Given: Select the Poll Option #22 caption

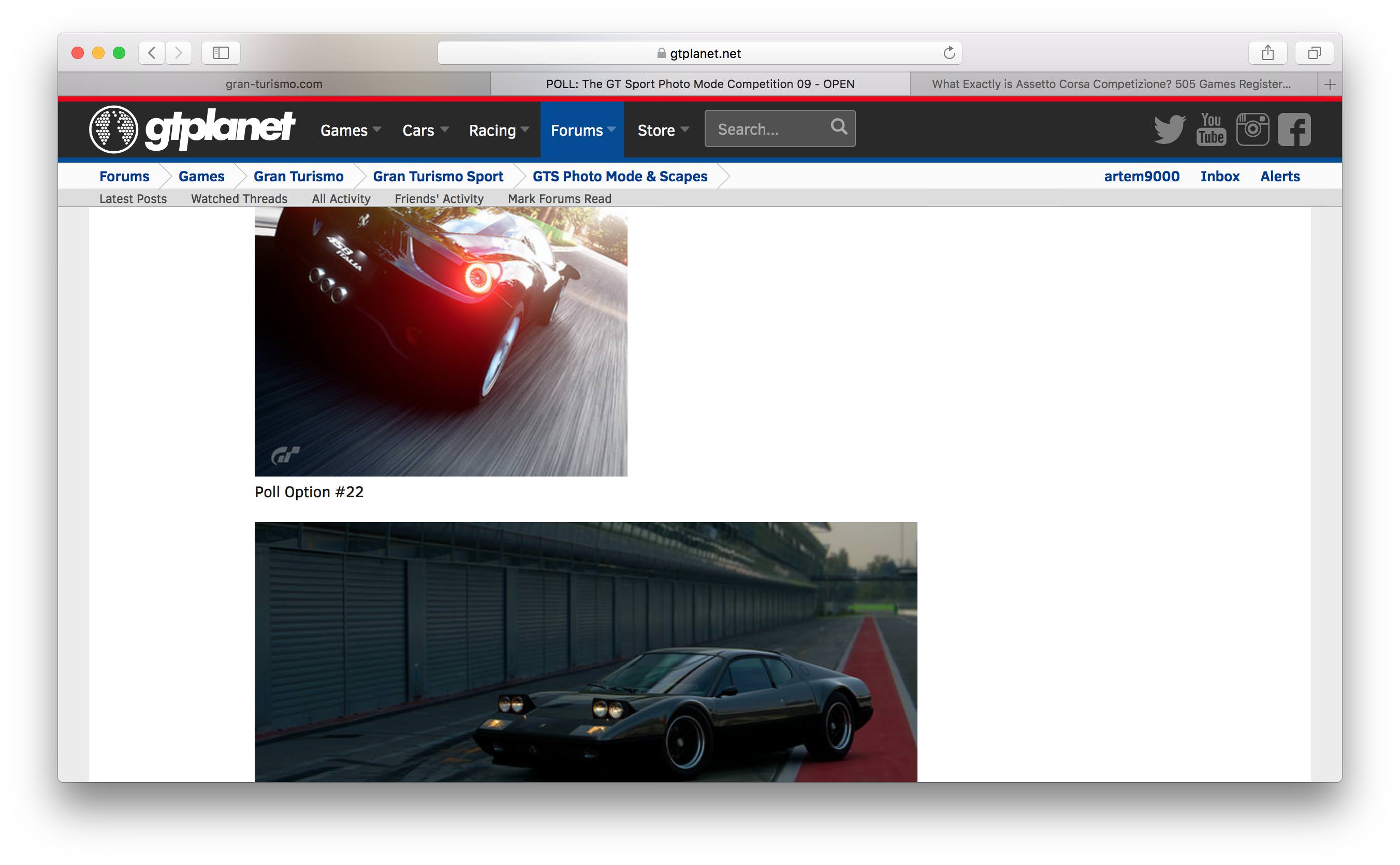Looking at the screenshot, I should point(309,492).
